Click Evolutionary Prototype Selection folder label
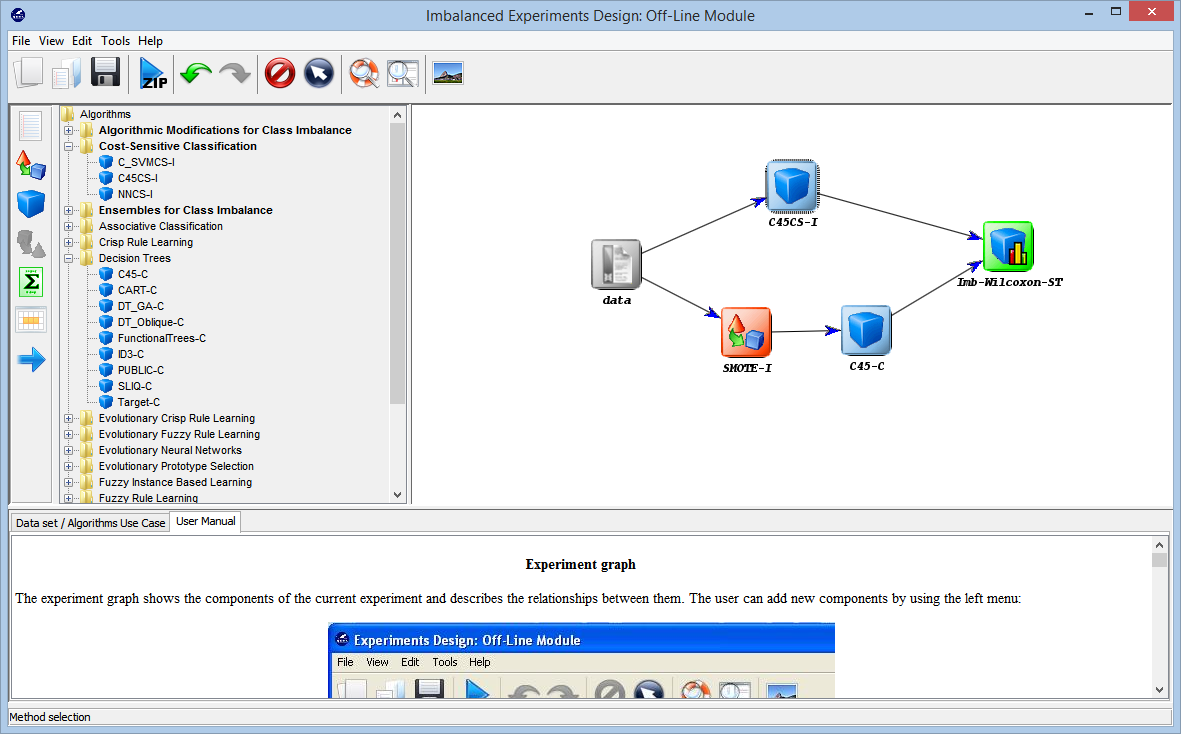Viewport: 1181px width, 734px height. pos(176,466)
